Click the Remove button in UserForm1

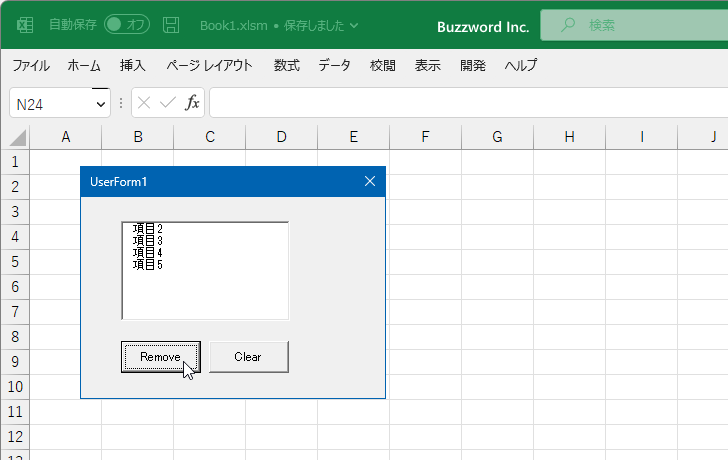[161, 357]
